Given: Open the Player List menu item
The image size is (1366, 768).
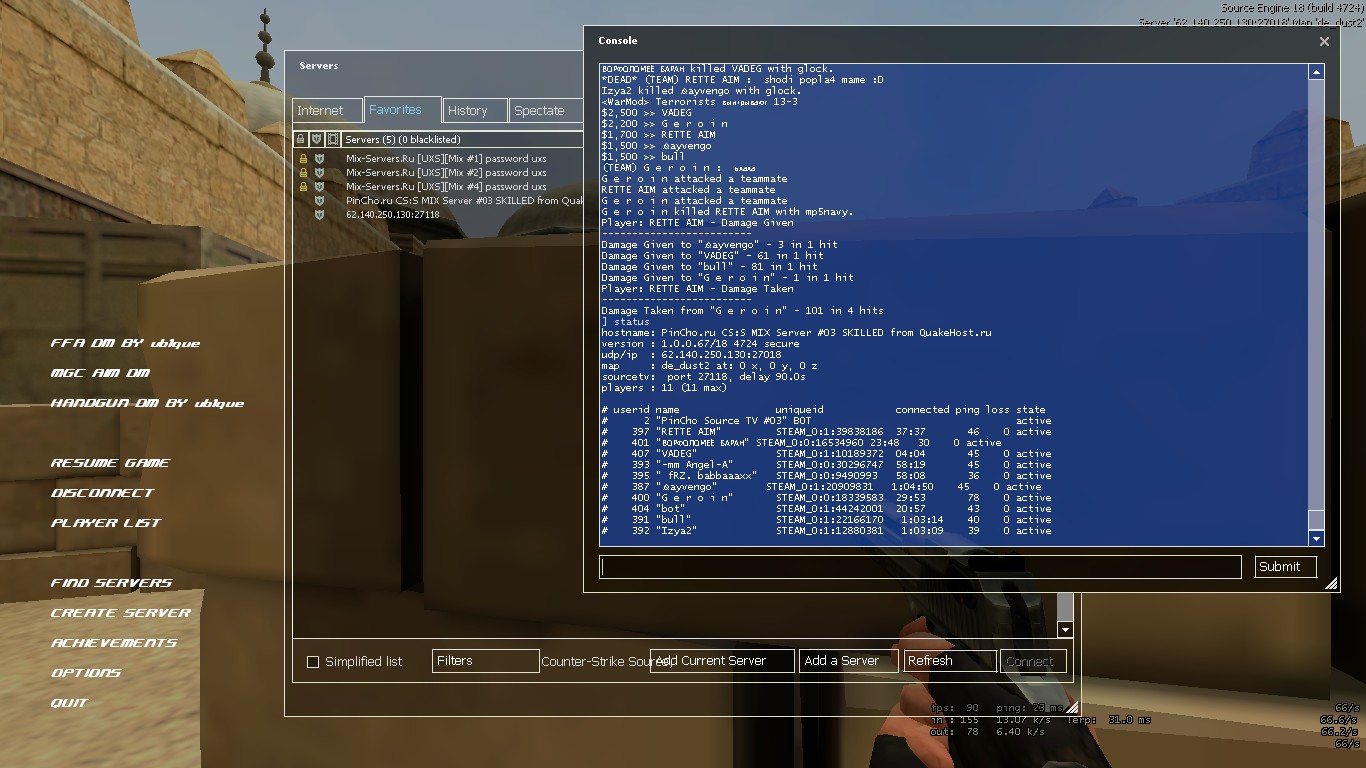Looking at the screenshot, I should click(106, 523).
